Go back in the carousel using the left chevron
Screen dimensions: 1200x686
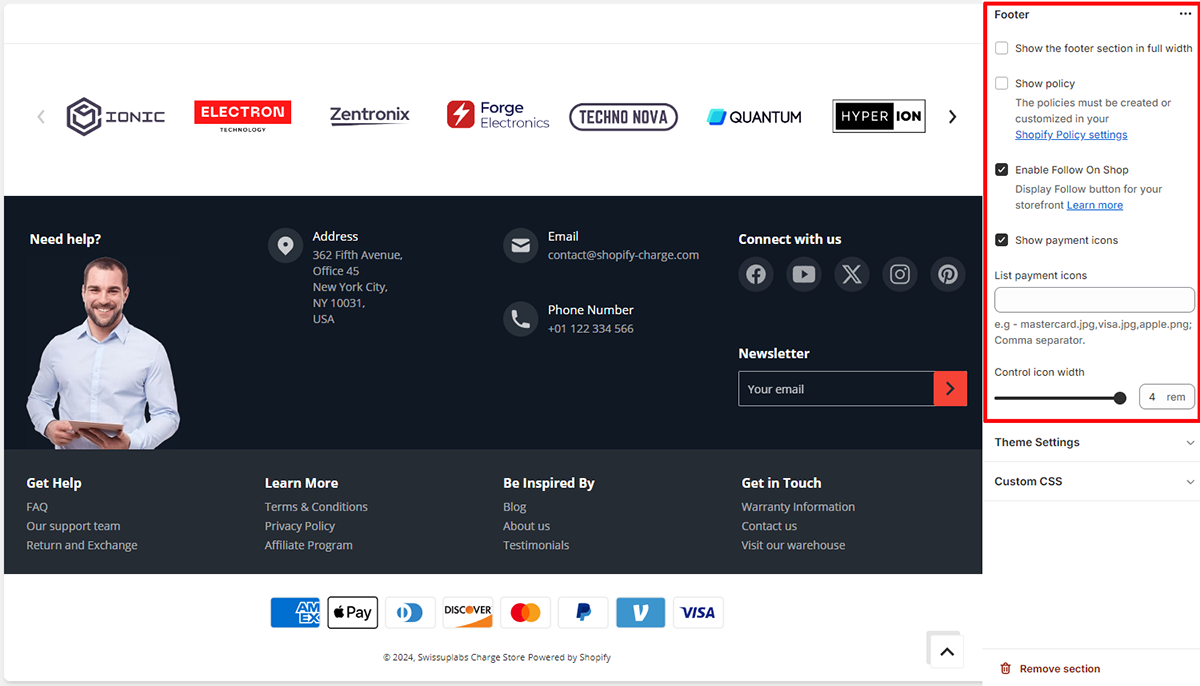click(40, 116)
